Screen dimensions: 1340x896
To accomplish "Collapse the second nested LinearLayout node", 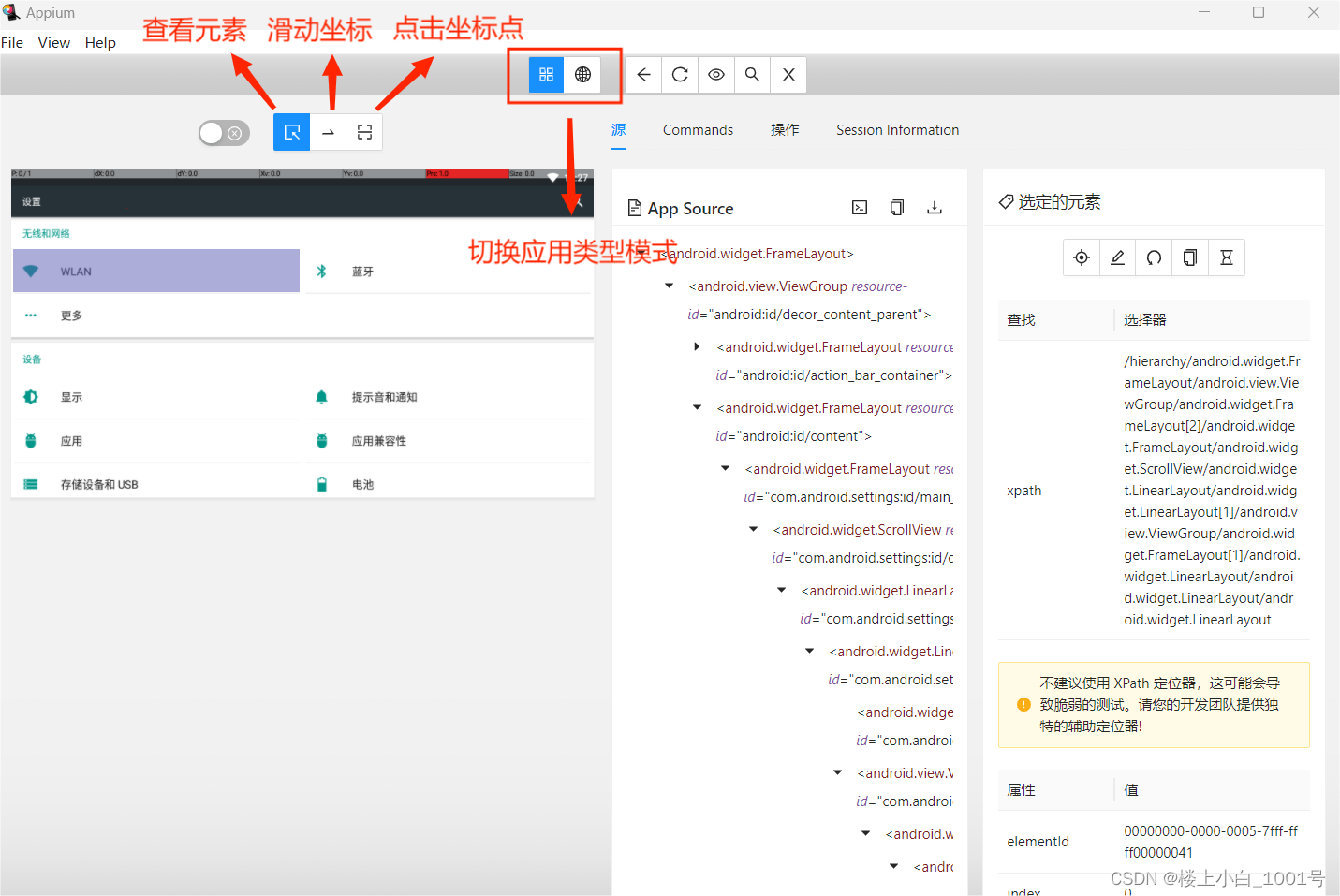I will coord(809,652).
